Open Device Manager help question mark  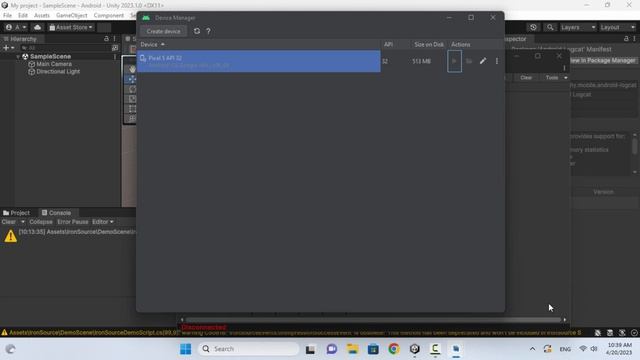coord(208,31)
